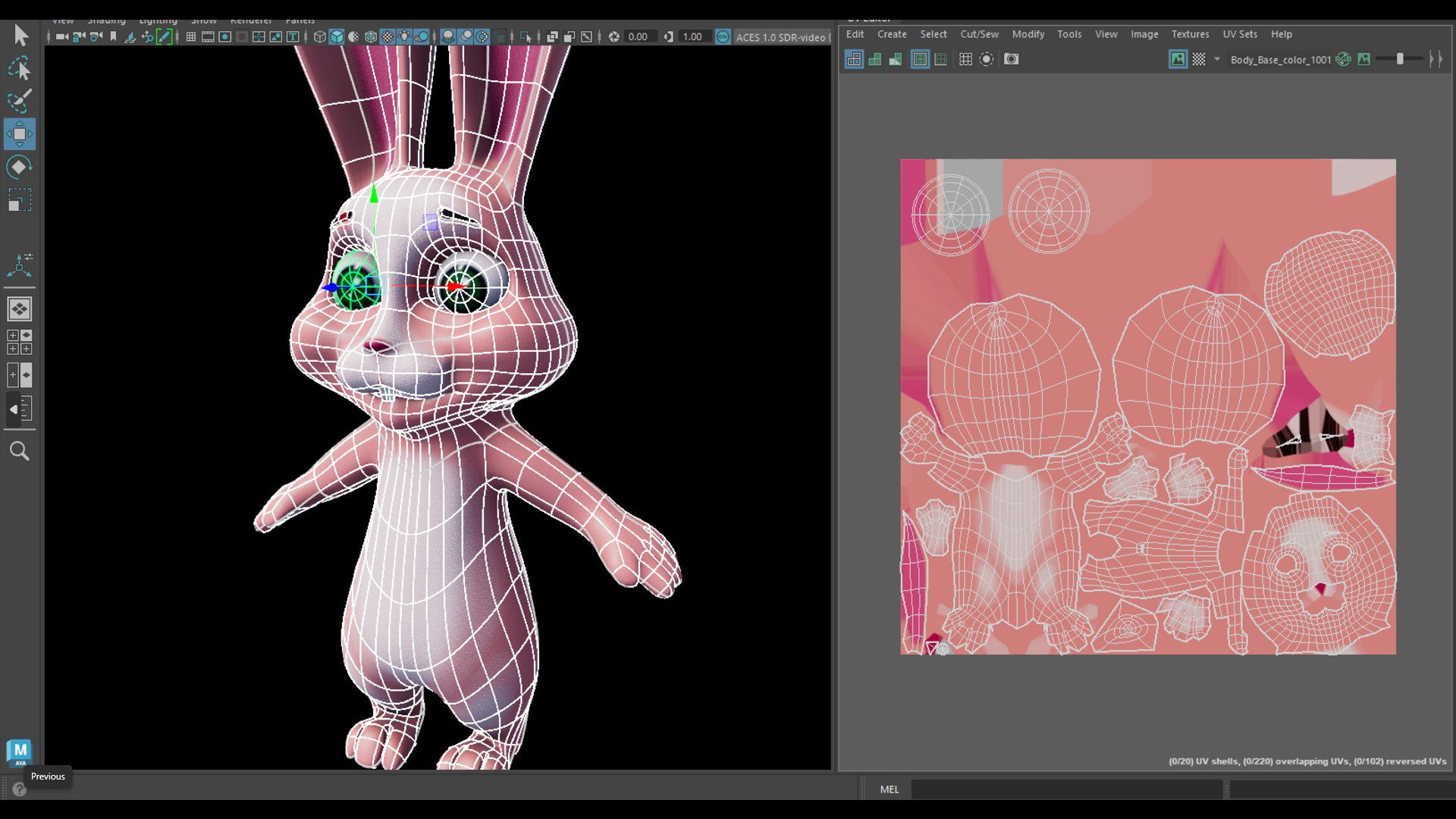Viewport: 1456px width, 819px height.
Task: Click the Wireframe cube shading icon
Action: click(319, 36)
